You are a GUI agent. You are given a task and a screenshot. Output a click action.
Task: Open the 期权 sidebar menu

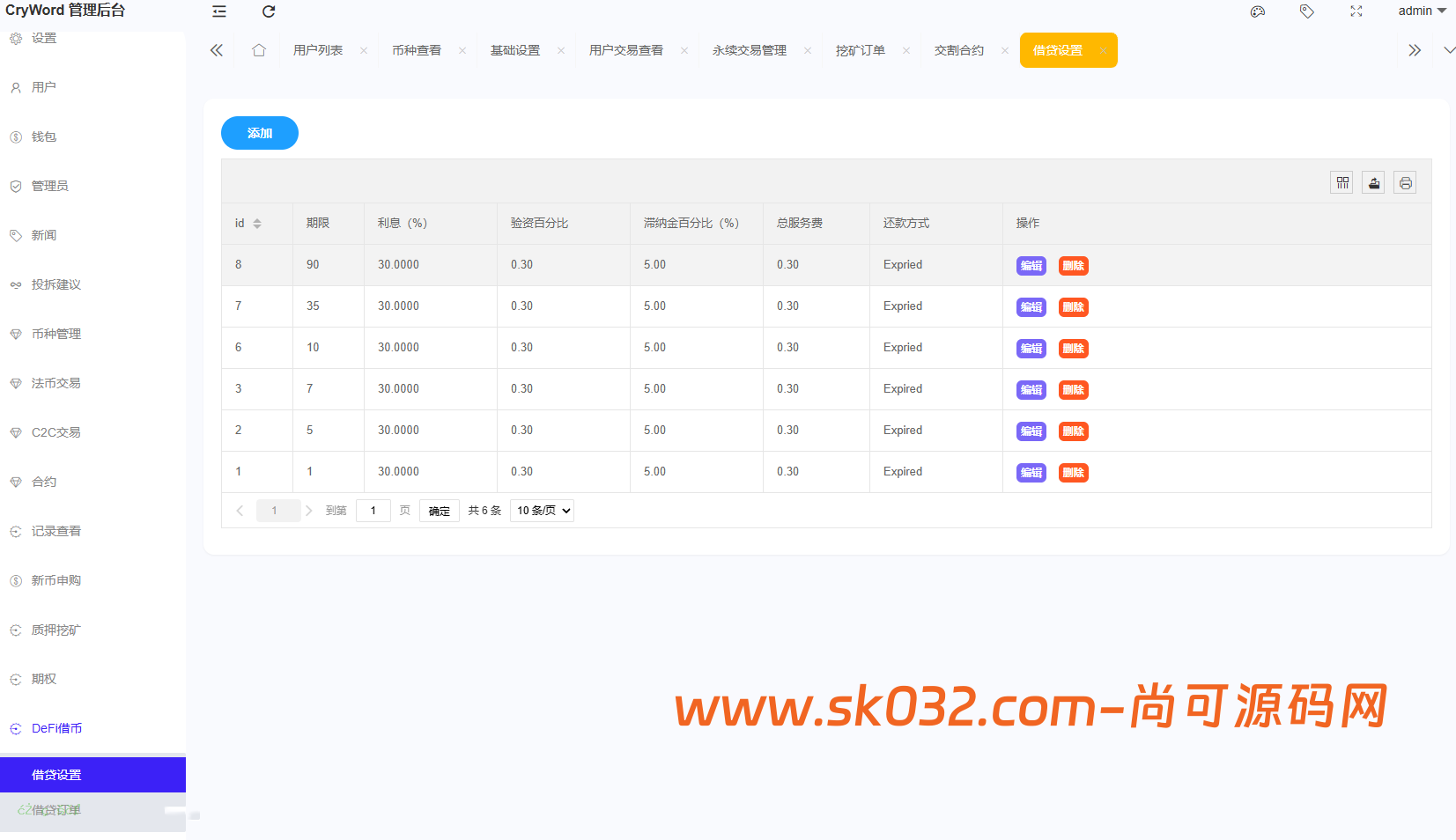[92, 679]
